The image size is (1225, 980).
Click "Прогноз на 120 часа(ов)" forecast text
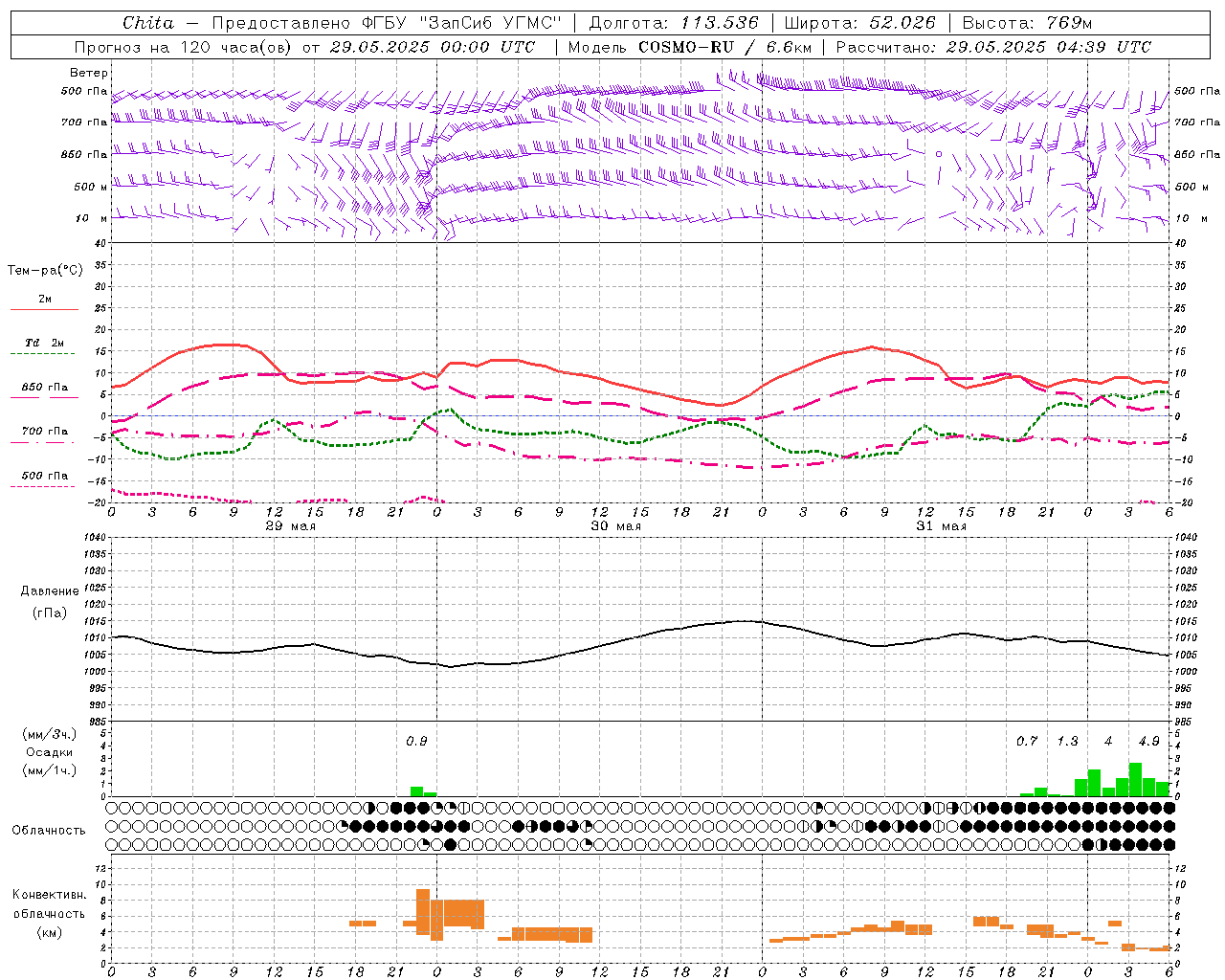tap(184, 47)
